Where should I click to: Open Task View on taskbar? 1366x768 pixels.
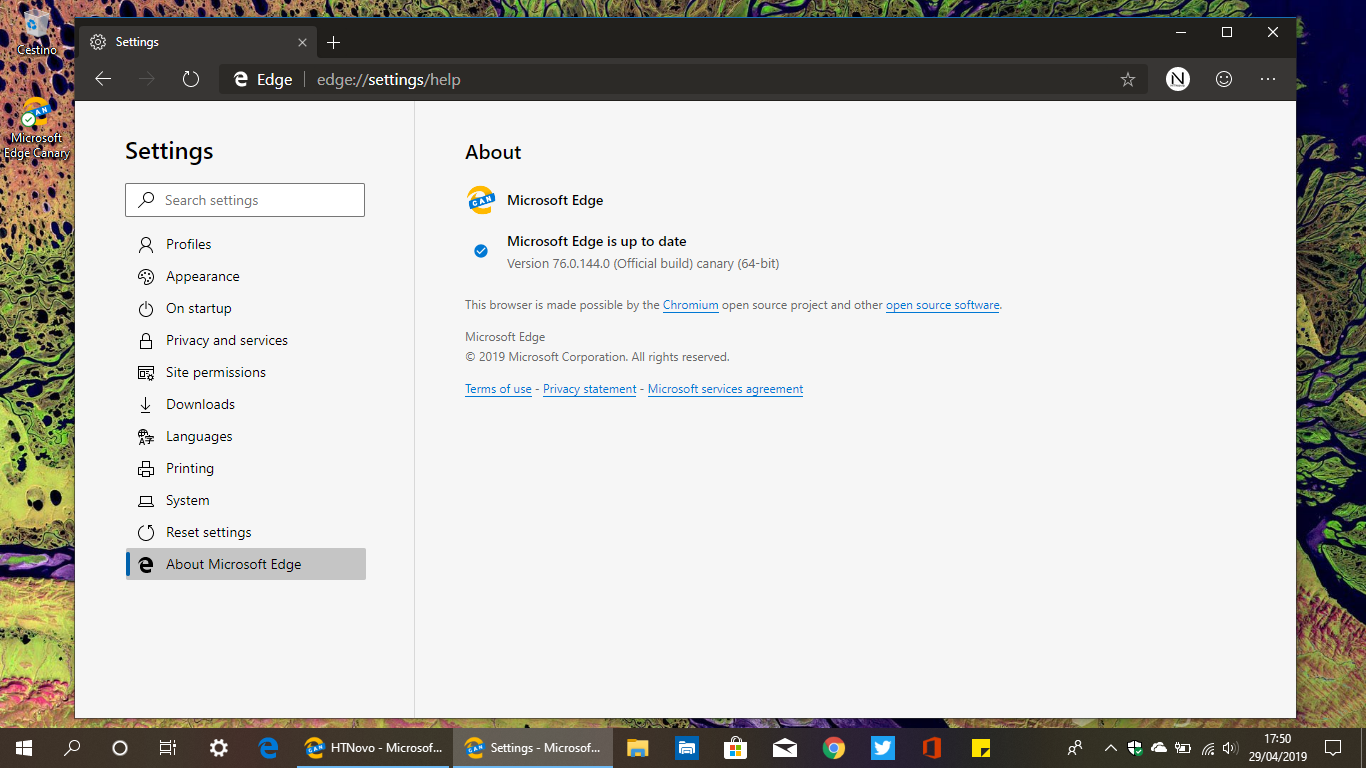coord(168,747)
